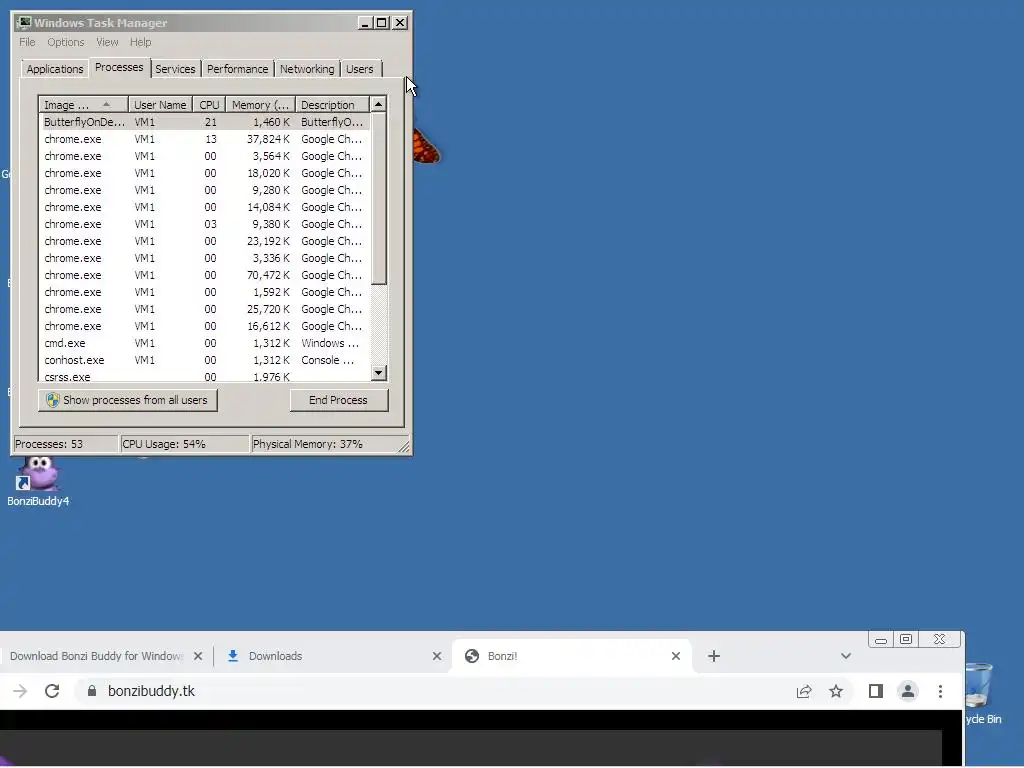The width and height of the screenshot is (1024, 768).
Task: Select the cmd.exe process row
Action: (204, 343)
